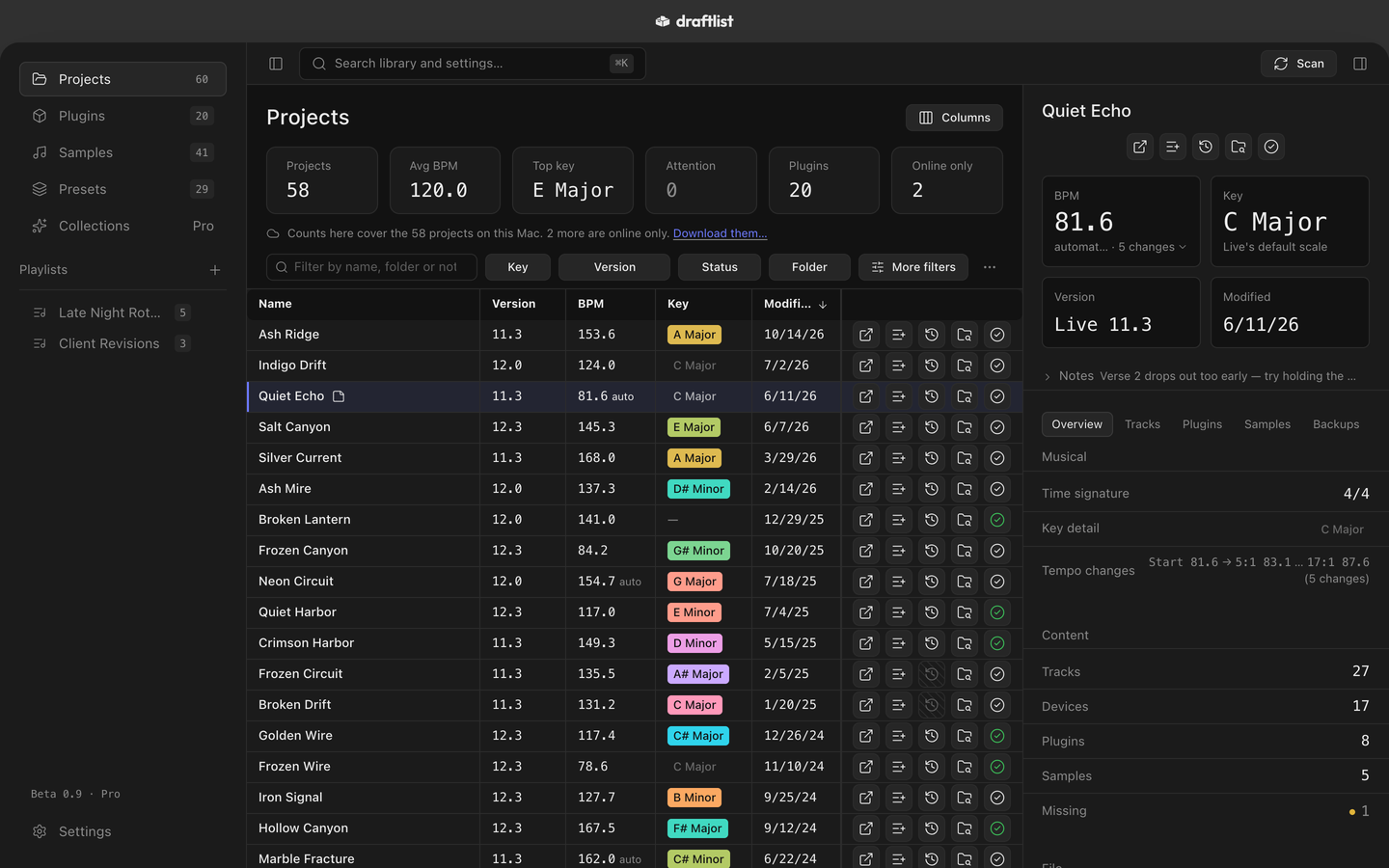Image resolution: width=1389 pixels, height=868 pixels.
Task: Open Ash Ridge project externally via its row icon
Action: (x=866, y=335)
